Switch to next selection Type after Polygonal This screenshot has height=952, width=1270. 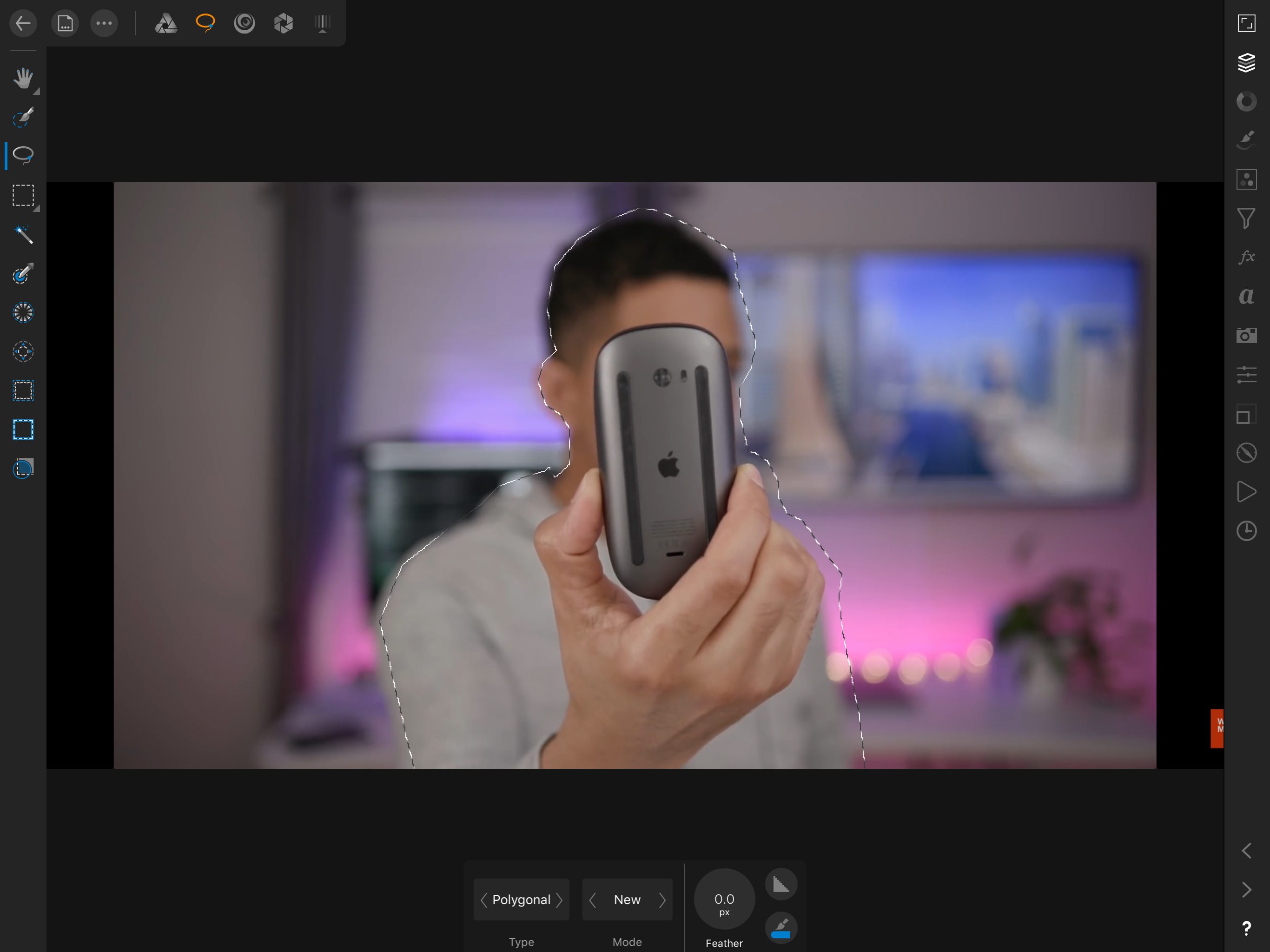pos(559,900)
